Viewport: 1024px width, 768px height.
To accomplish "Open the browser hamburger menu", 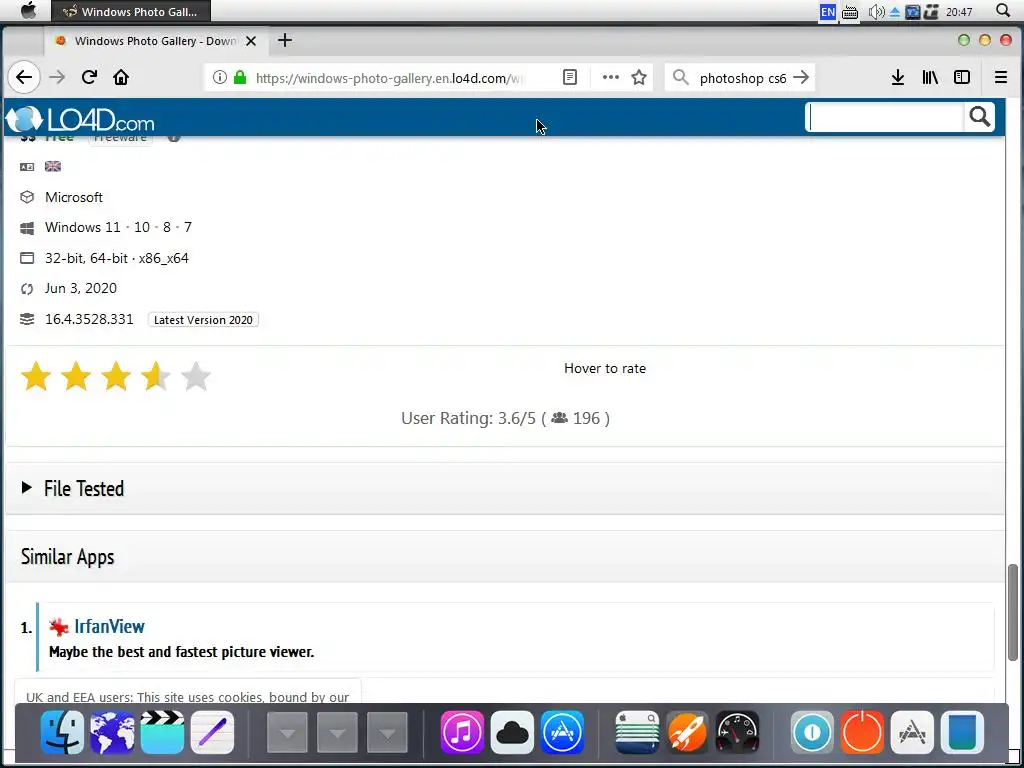I will 1000,78.
